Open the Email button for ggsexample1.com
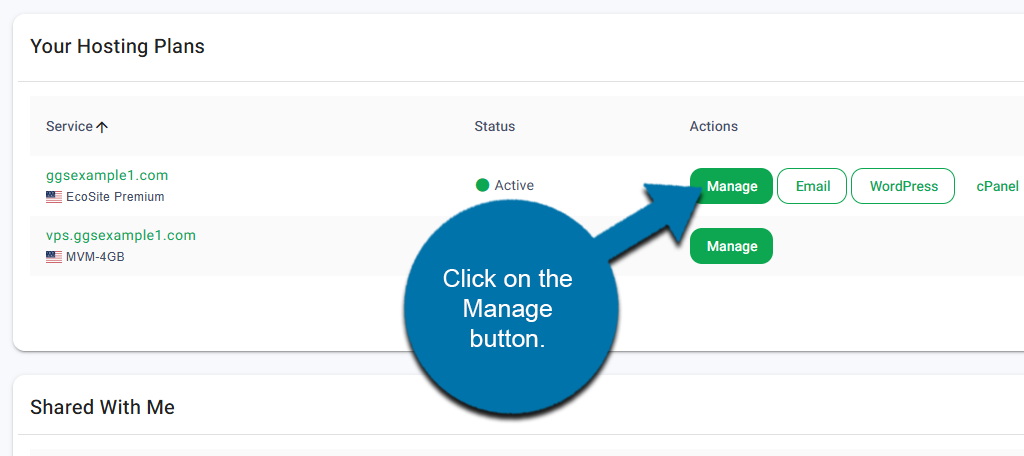Viewport: 1024px width, 456px height. point(812,186)
